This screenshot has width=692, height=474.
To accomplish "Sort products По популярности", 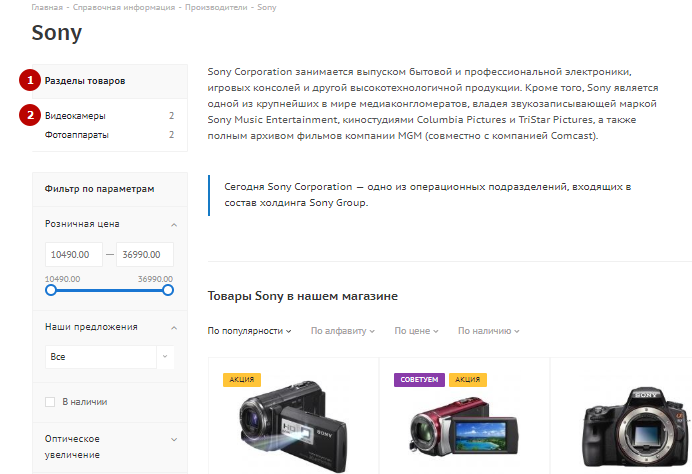I will click(249, 331).
